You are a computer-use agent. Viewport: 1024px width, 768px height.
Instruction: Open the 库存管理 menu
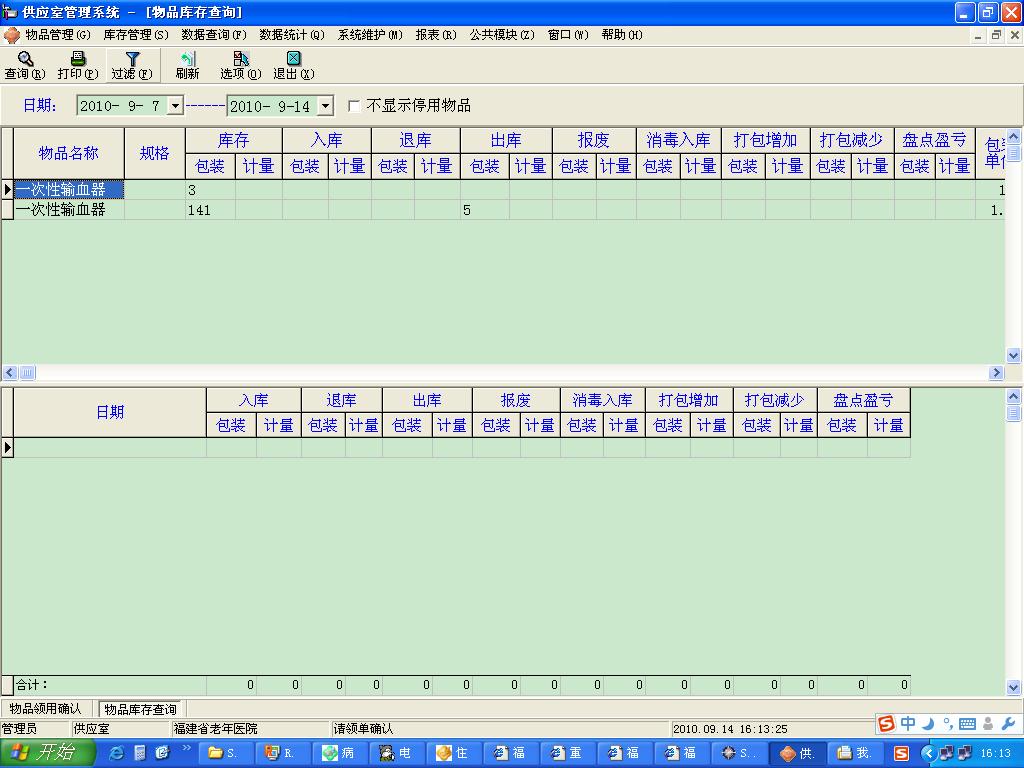point(135,35)
